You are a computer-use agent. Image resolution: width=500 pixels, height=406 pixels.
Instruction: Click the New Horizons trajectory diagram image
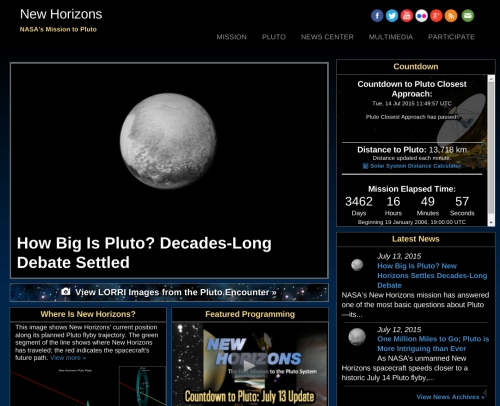click(88, 386)
